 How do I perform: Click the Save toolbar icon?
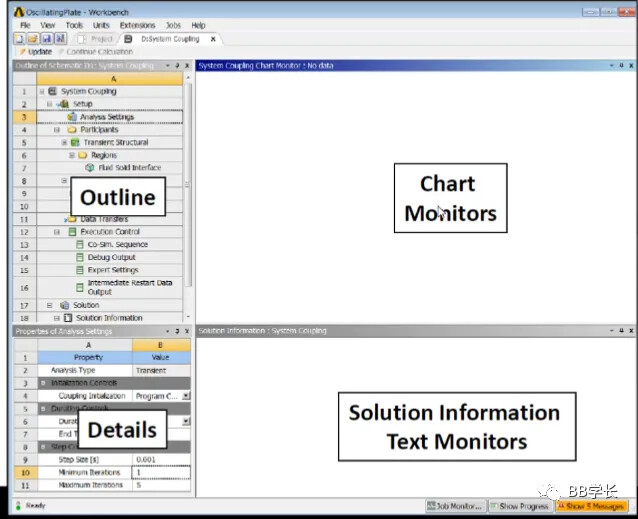[x=45, y=39]
